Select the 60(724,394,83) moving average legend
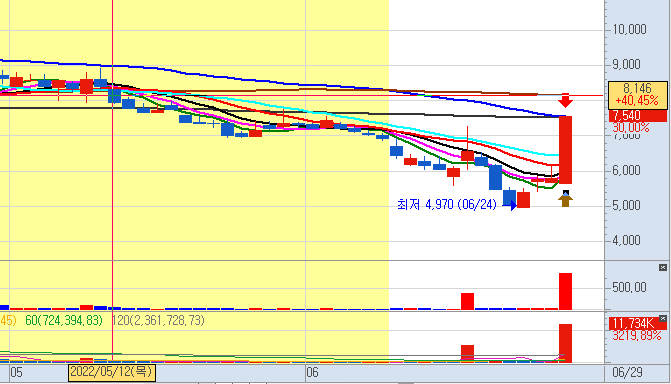 (64, 320)
